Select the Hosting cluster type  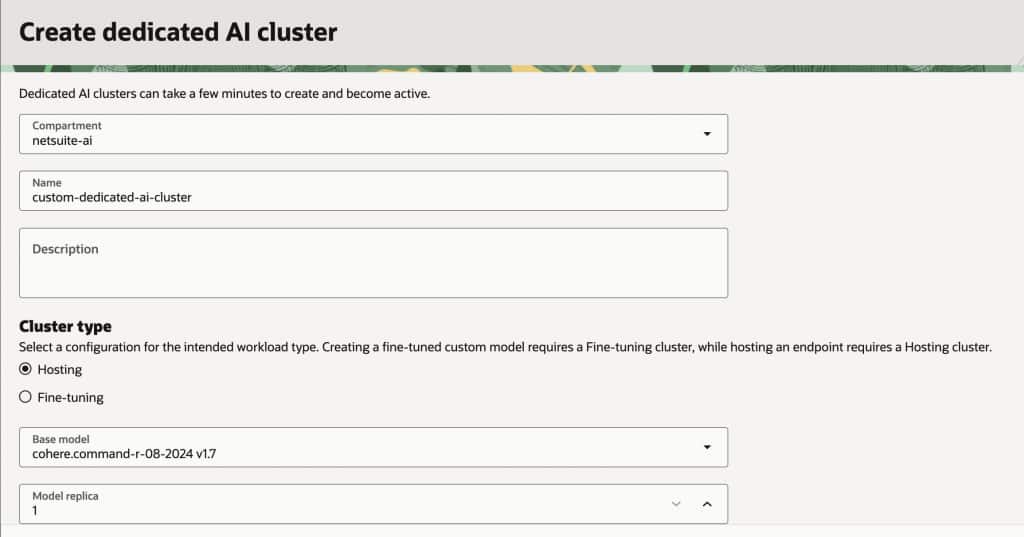25,369
